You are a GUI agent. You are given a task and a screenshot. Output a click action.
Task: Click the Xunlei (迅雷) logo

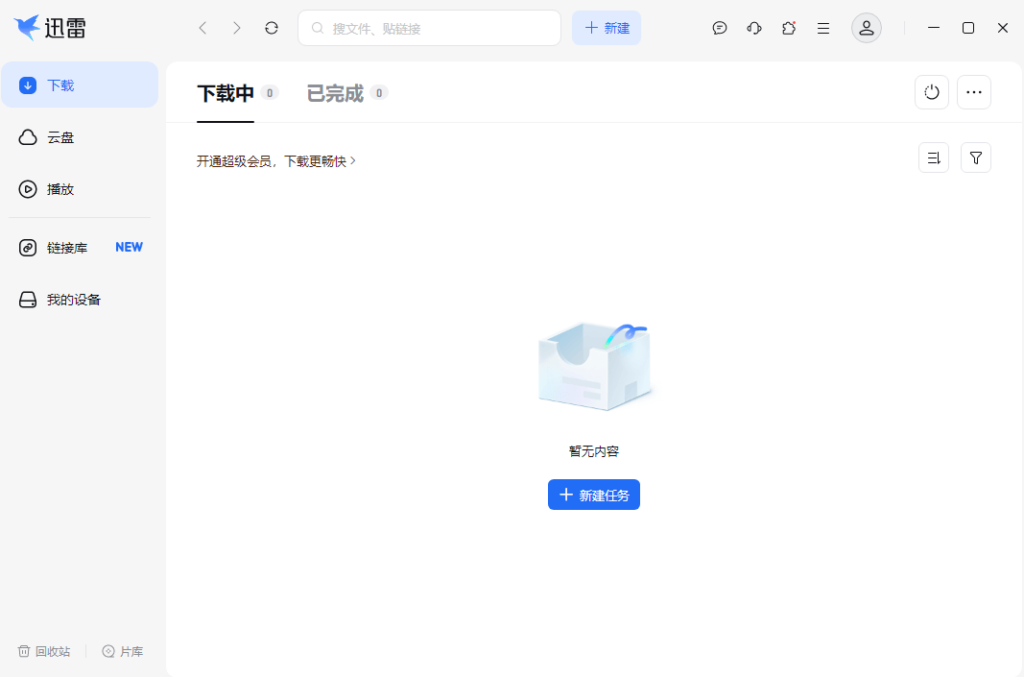[50, 27]
